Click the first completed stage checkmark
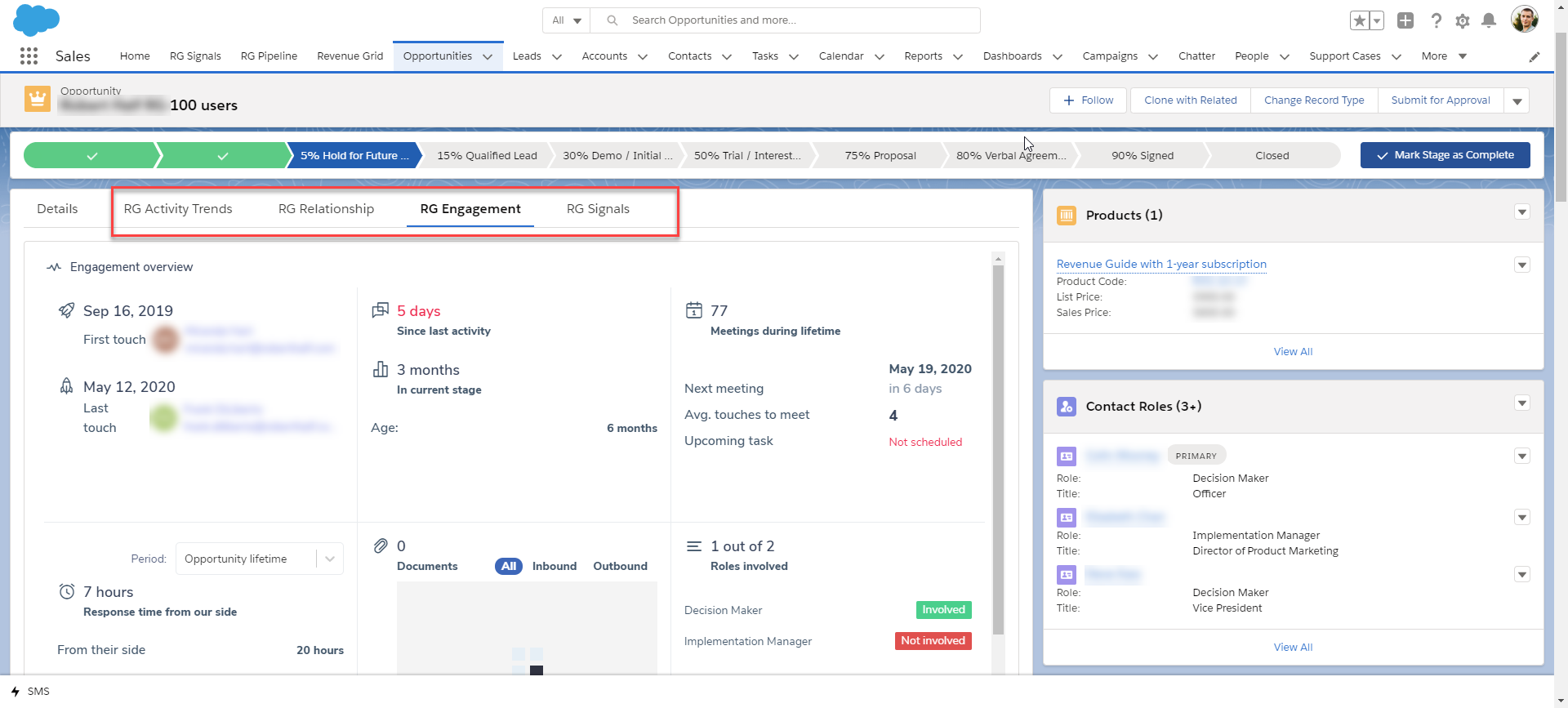Image resolution: width=1568 pixels, height=708 pixels. (x=92, y=155)
